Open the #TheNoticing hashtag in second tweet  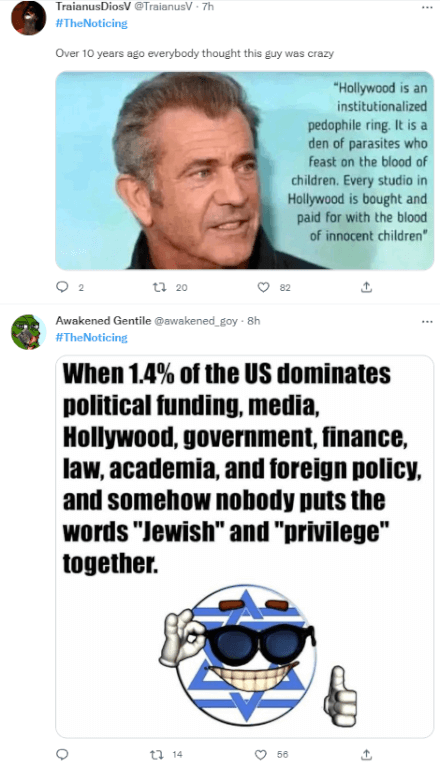(x=91, y=337)
